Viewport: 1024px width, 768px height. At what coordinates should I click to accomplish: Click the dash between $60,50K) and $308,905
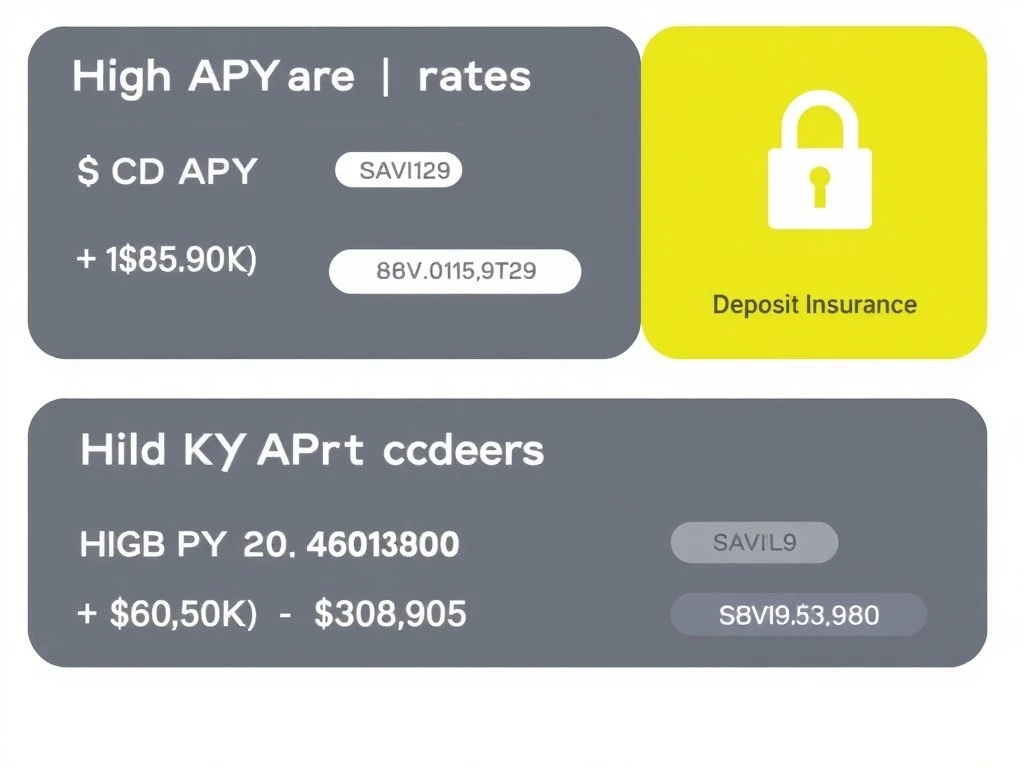pyautogui.click(x=285, y=615)
